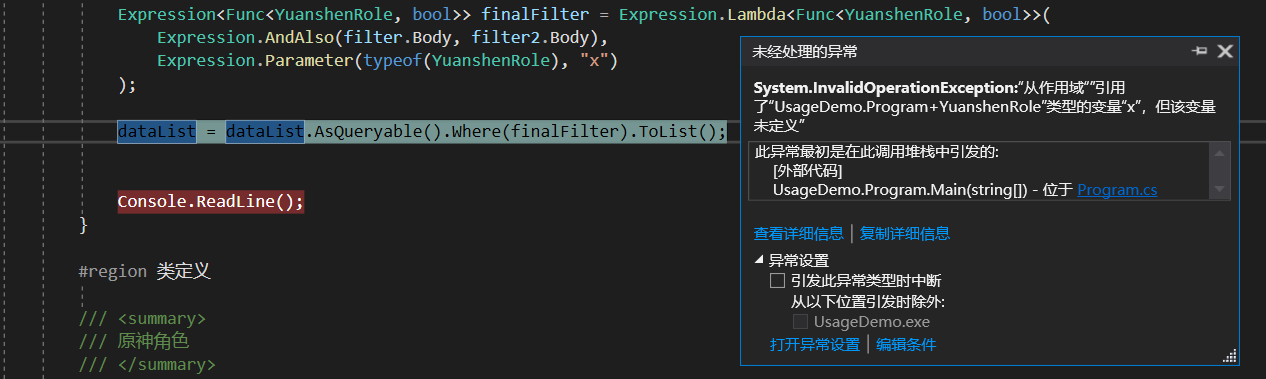
Task: Click the #region 类定义 line
Action: [145, 271]
